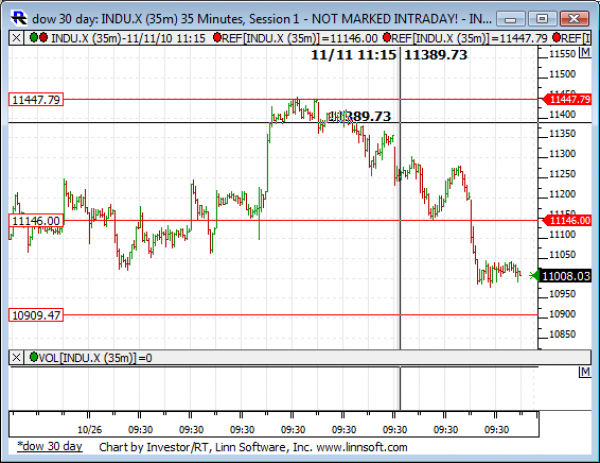Click the green dot before INDU.X (35m)
The width and height of the screenshot is (600, 463).
pos(34,37)
